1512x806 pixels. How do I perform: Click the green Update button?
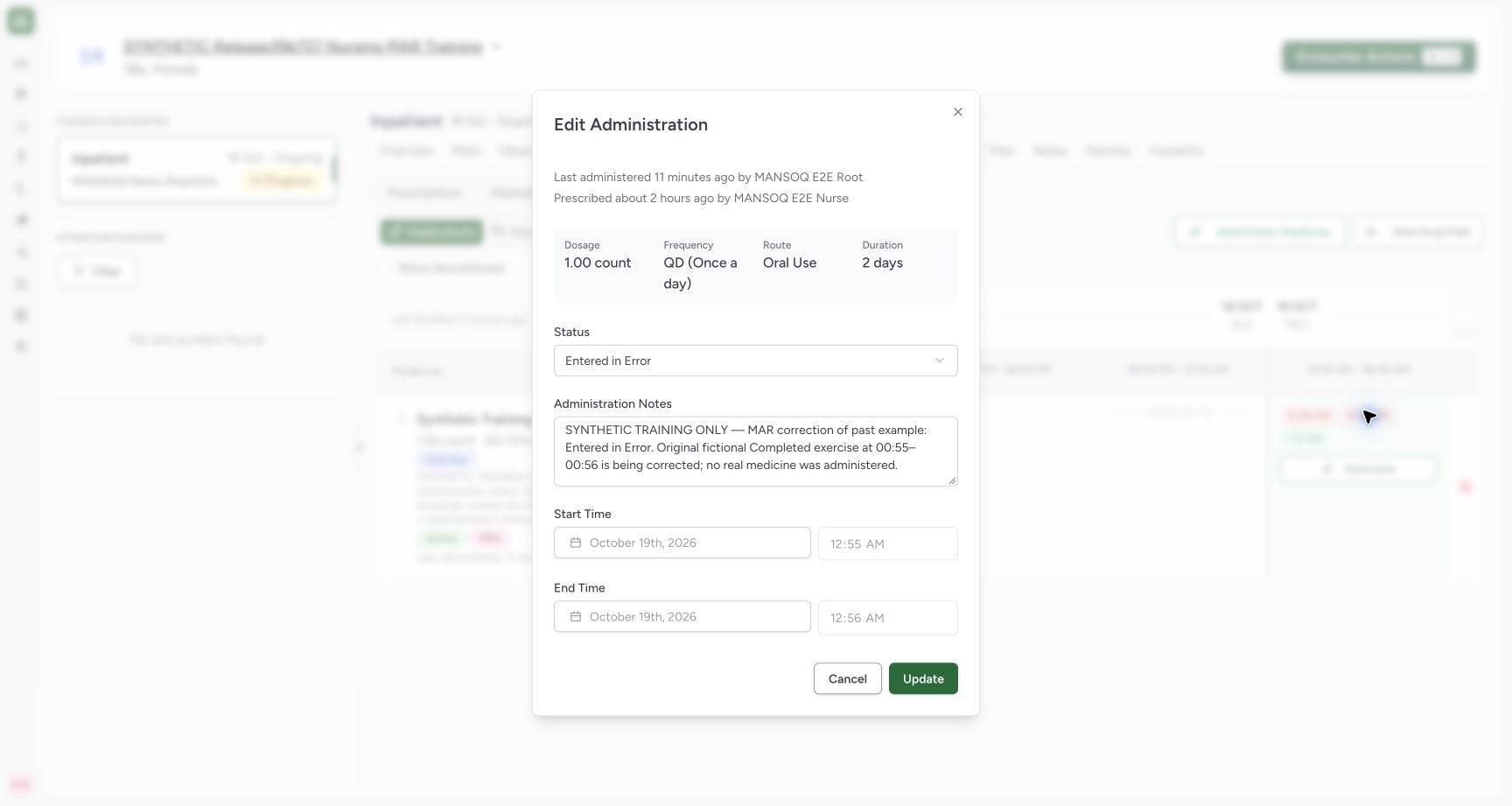(923, 678)
